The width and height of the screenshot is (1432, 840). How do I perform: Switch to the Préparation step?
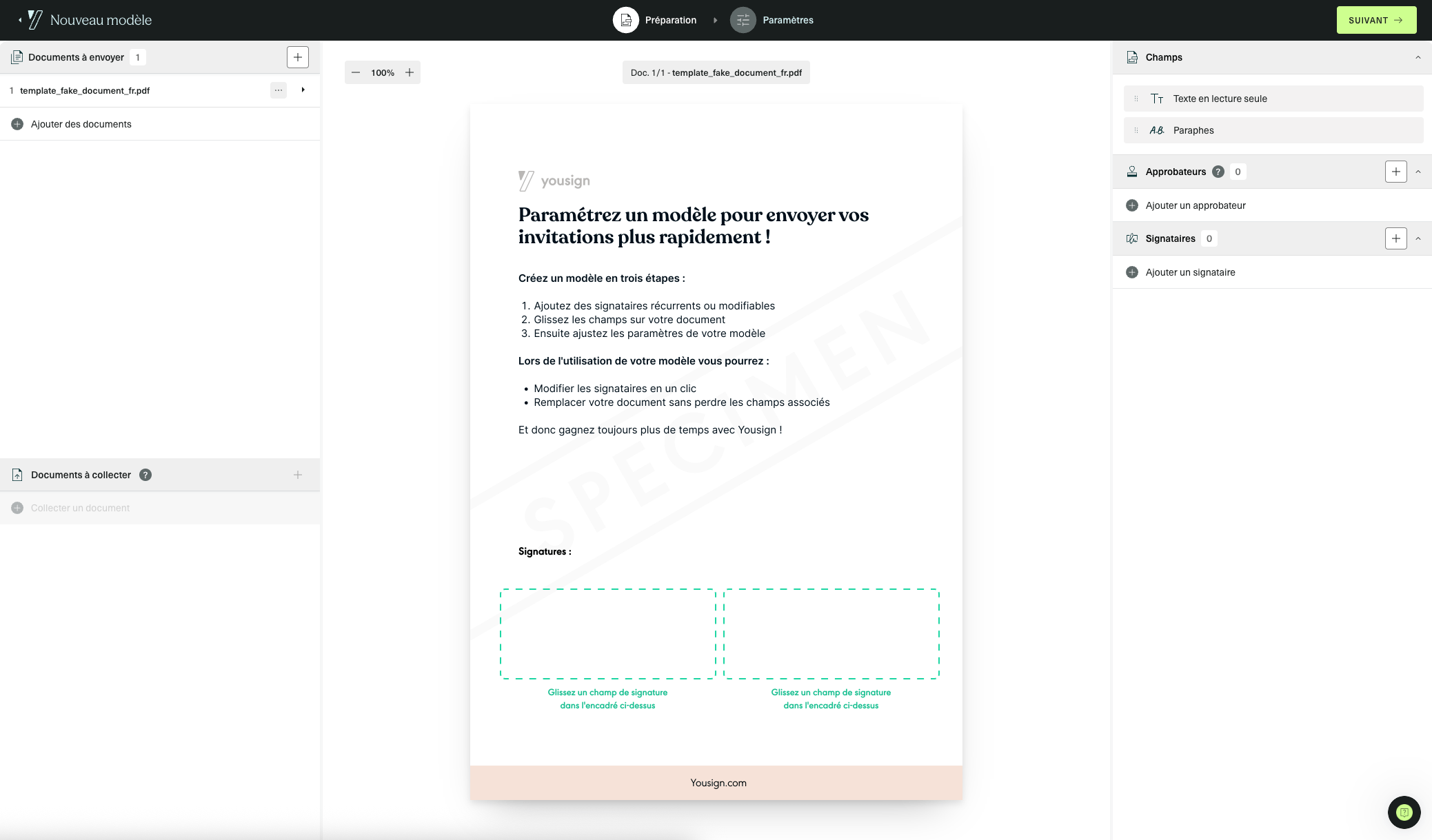(655, 20)
